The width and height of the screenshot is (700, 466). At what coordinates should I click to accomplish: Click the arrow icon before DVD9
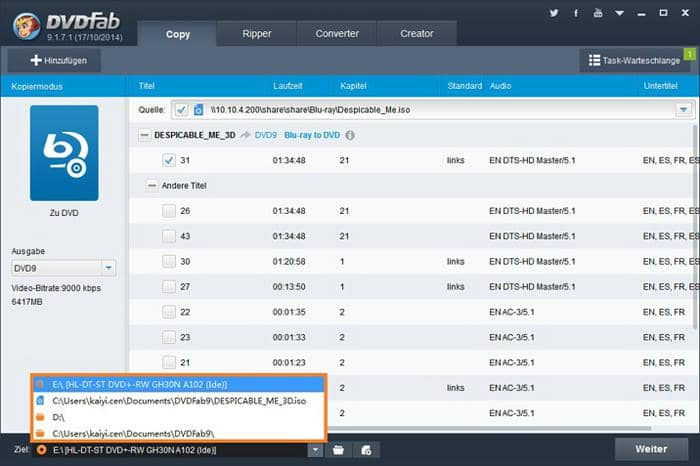pyautogui.click(x=245, y=135)
